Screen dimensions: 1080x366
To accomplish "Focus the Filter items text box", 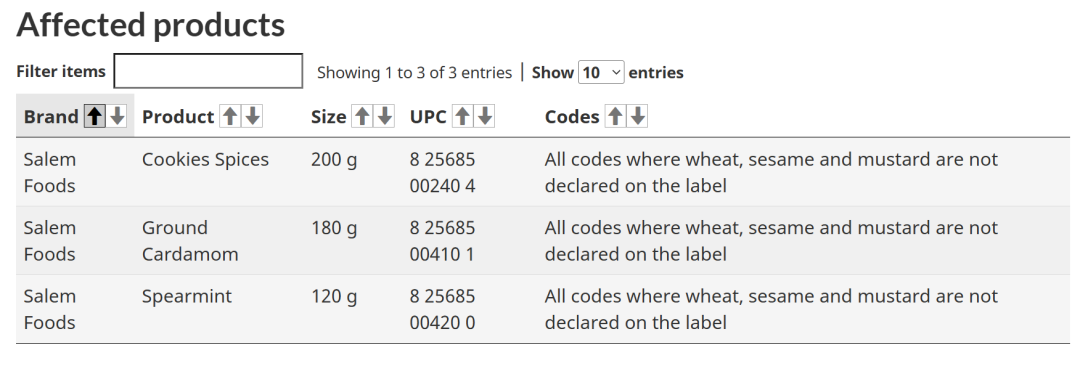I will (208, 71).
